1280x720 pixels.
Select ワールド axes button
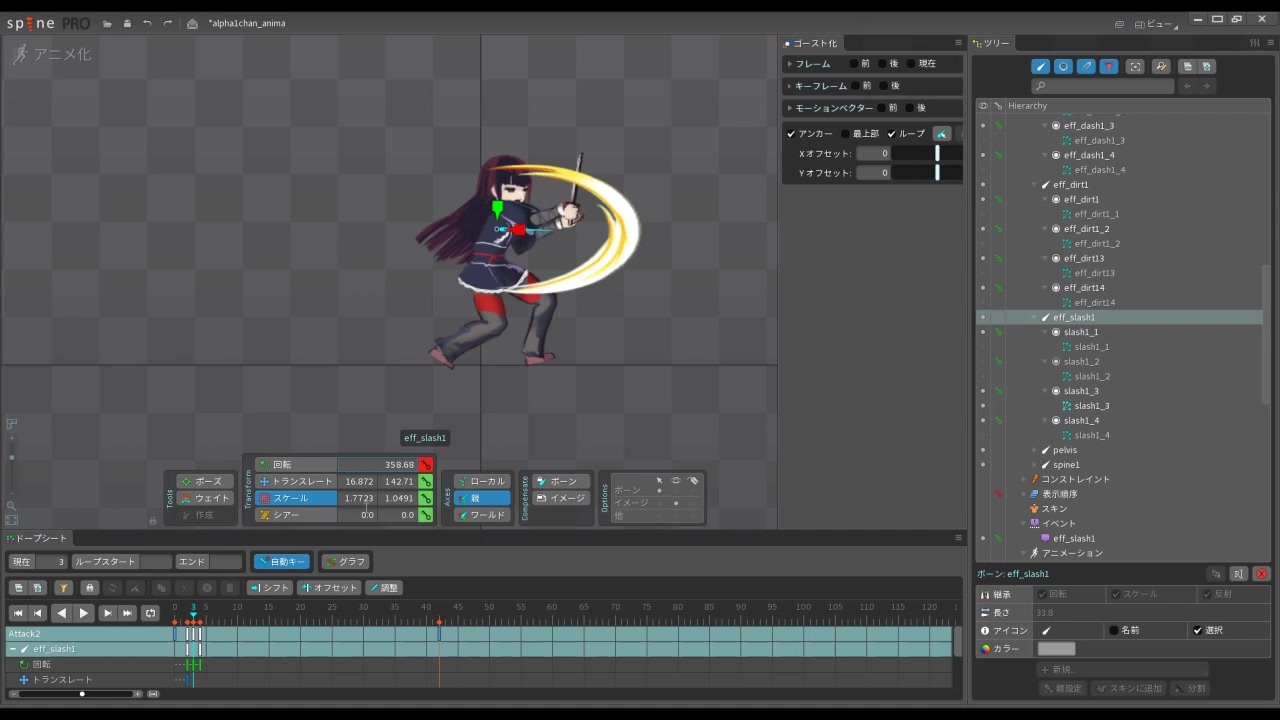(x=482, y=515)
